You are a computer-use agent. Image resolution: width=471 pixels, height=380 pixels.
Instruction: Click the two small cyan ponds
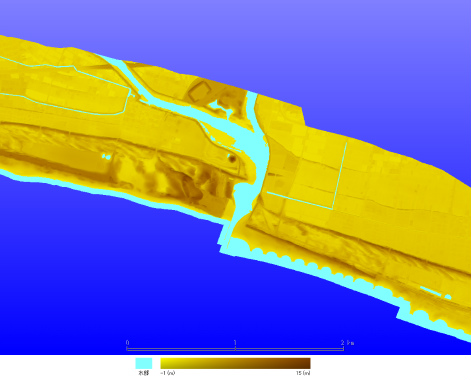click(106, 156)
